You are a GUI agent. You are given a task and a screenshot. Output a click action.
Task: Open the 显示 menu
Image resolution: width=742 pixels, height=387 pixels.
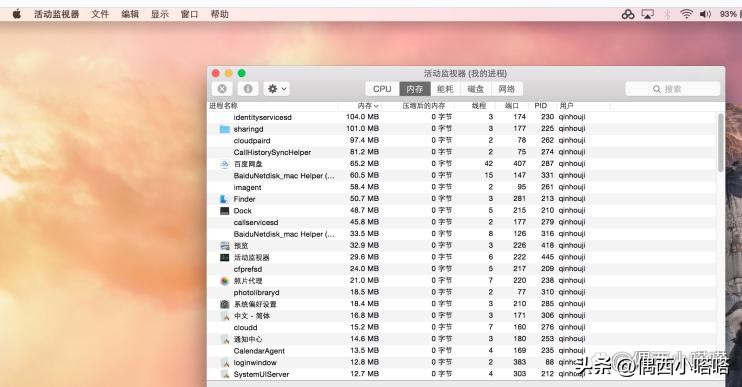(159, 14)
